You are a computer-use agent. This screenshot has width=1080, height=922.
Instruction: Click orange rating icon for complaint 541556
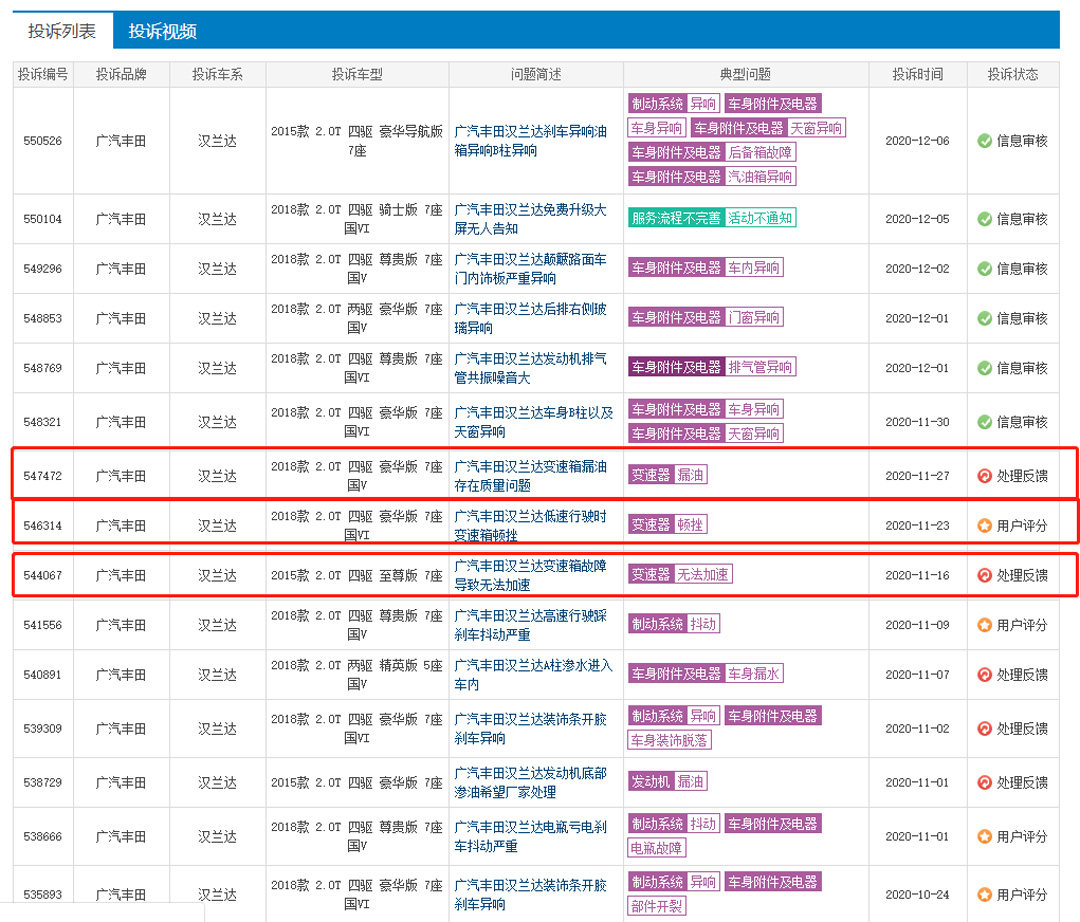(x=984, y=625)
